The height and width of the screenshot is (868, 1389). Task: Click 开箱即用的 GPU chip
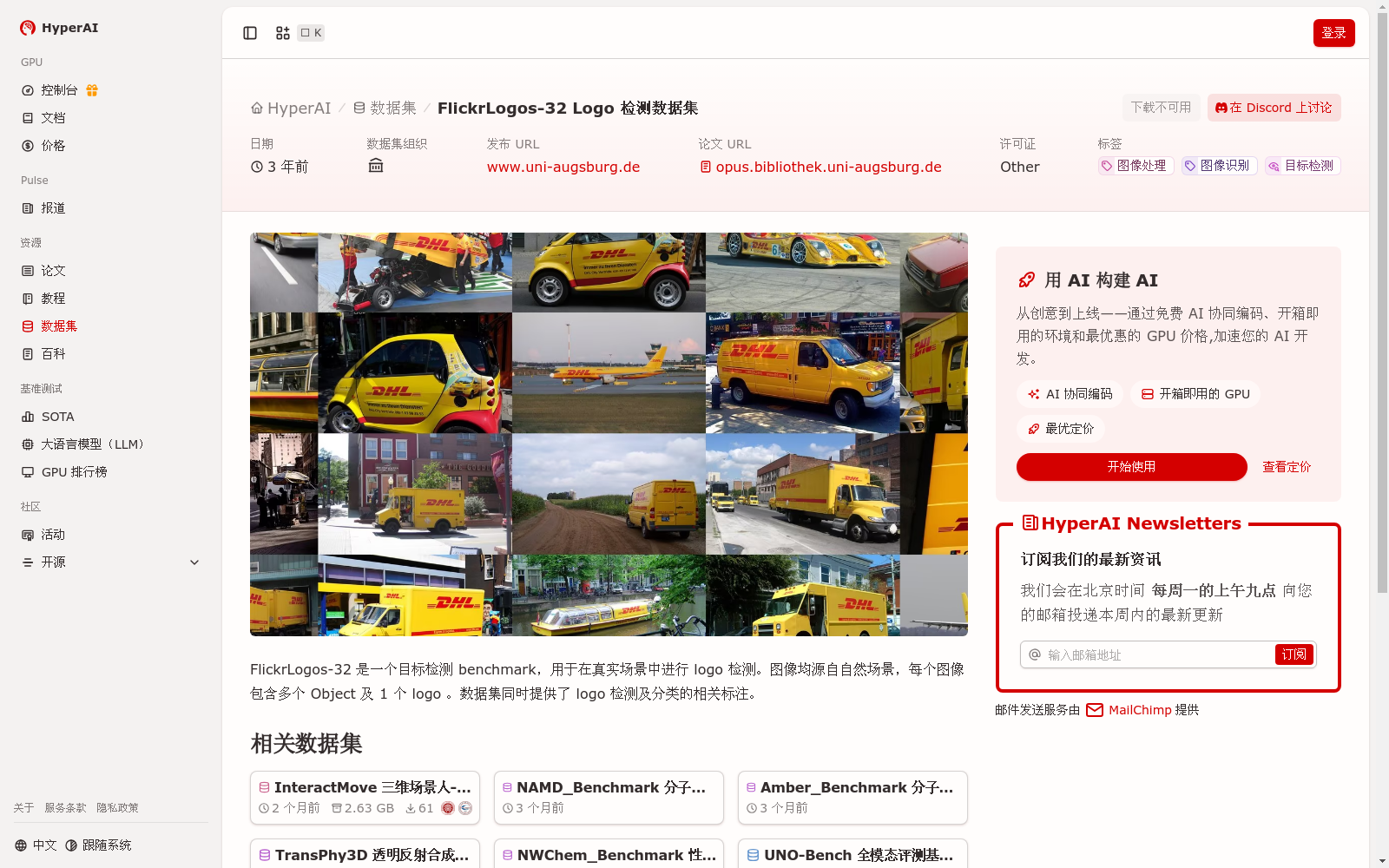point(1195,394)
